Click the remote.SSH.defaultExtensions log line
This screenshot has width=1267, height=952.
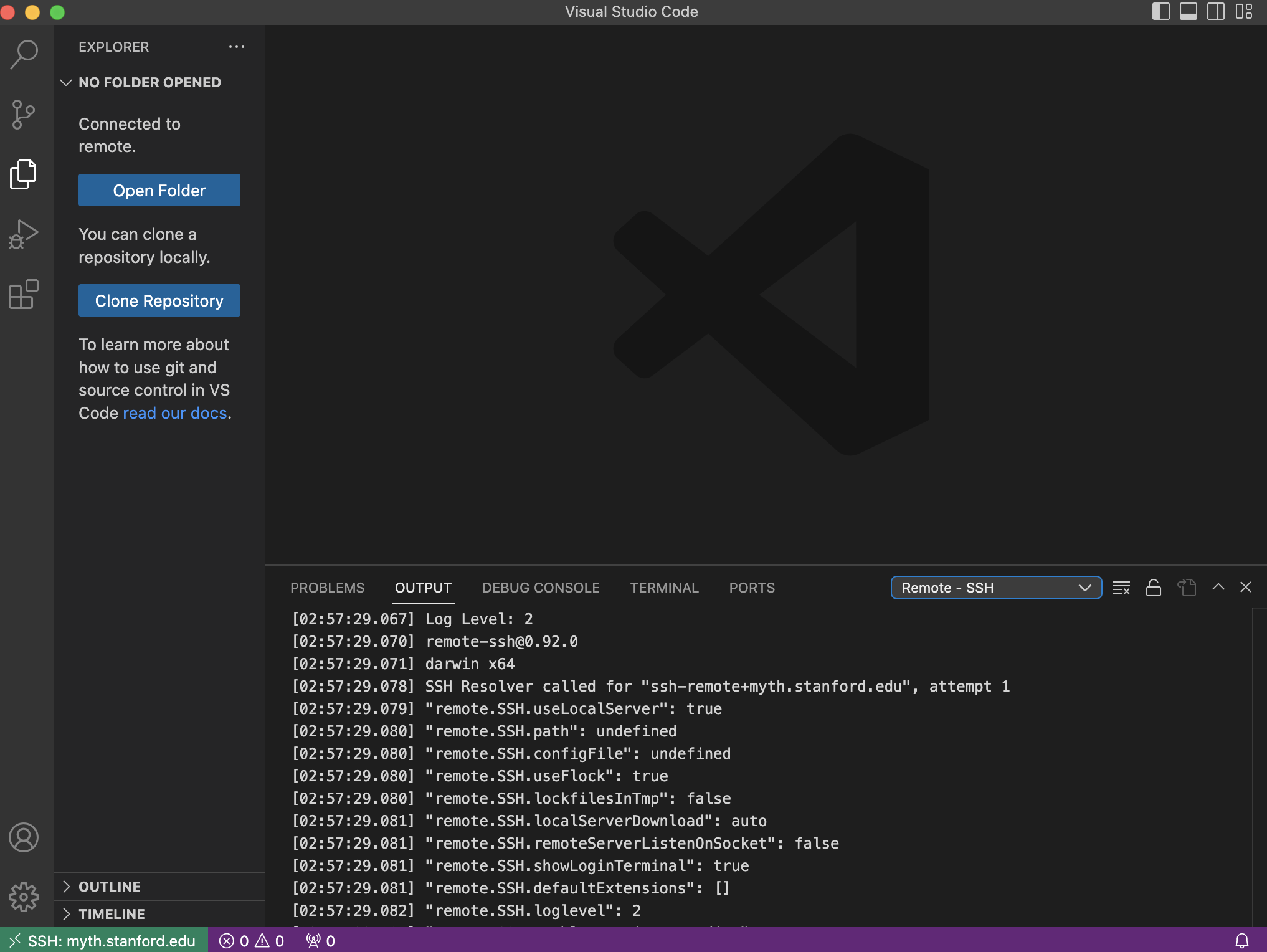point(511,888)
